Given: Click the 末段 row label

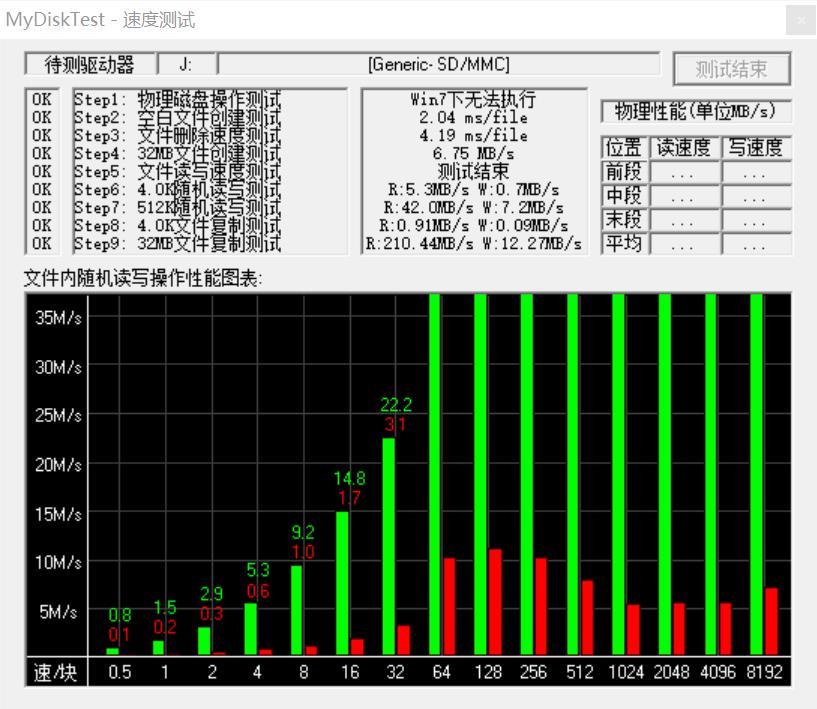Looking at the screenshot, I should [624, 220].
